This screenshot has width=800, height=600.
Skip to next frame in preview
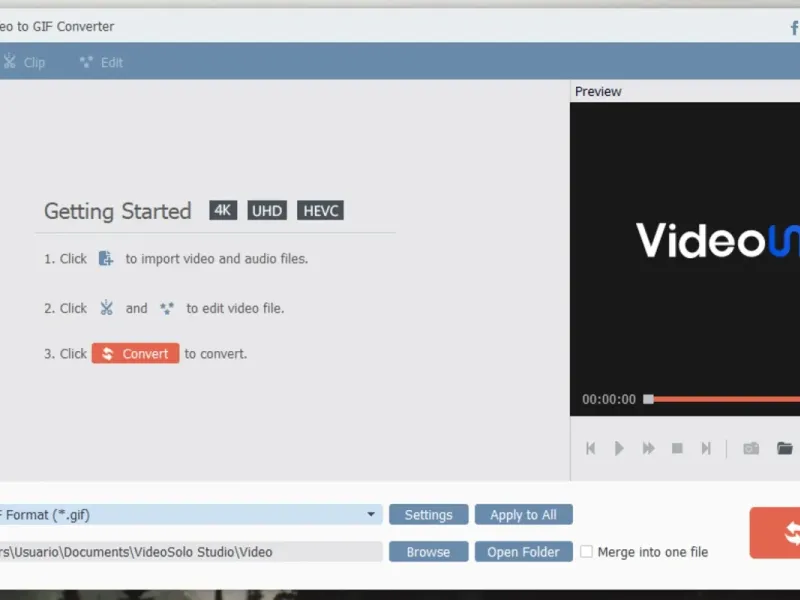coord(706,448)
